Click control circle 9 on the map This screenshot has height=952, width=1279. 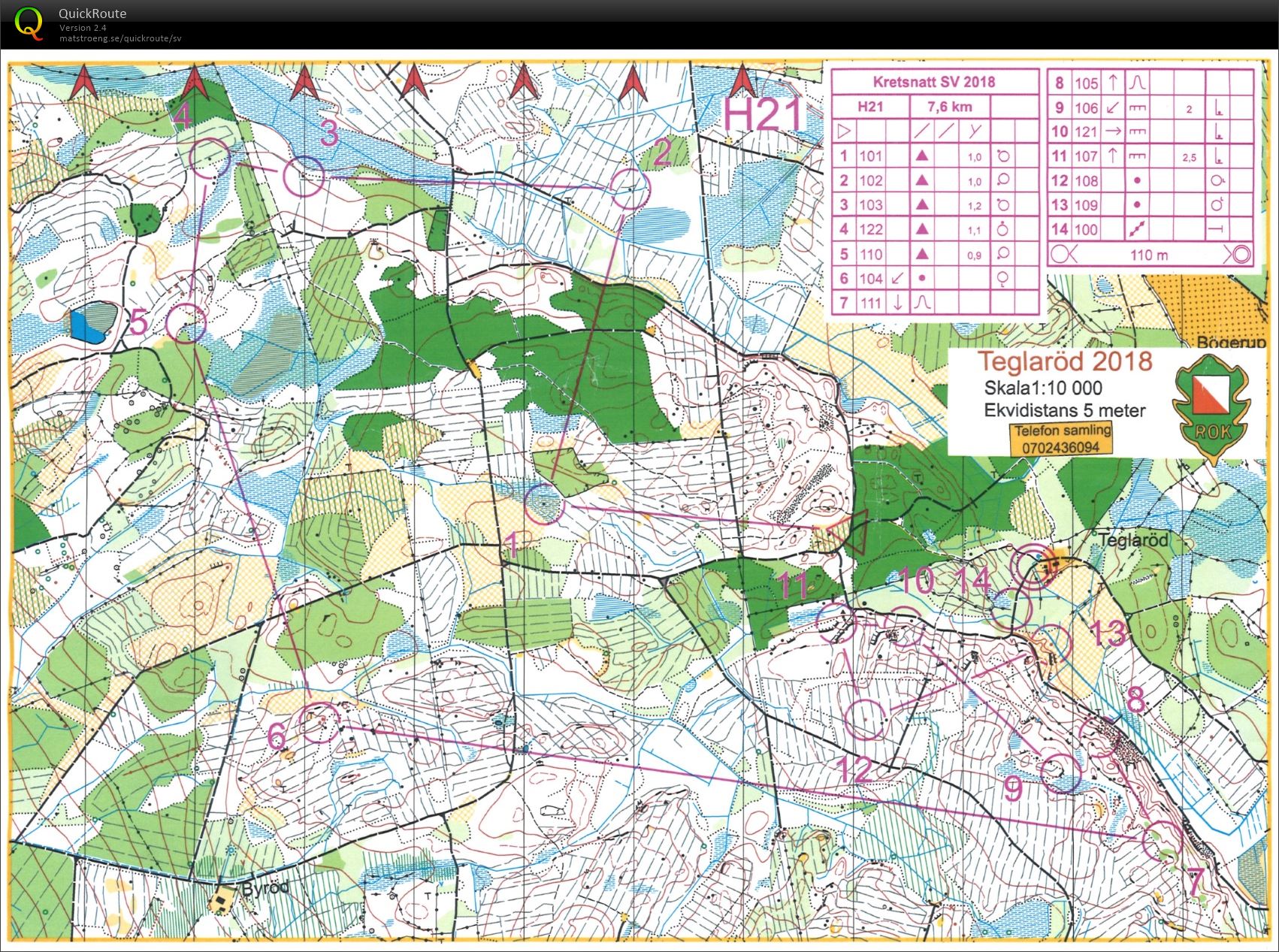(1060, 772)
